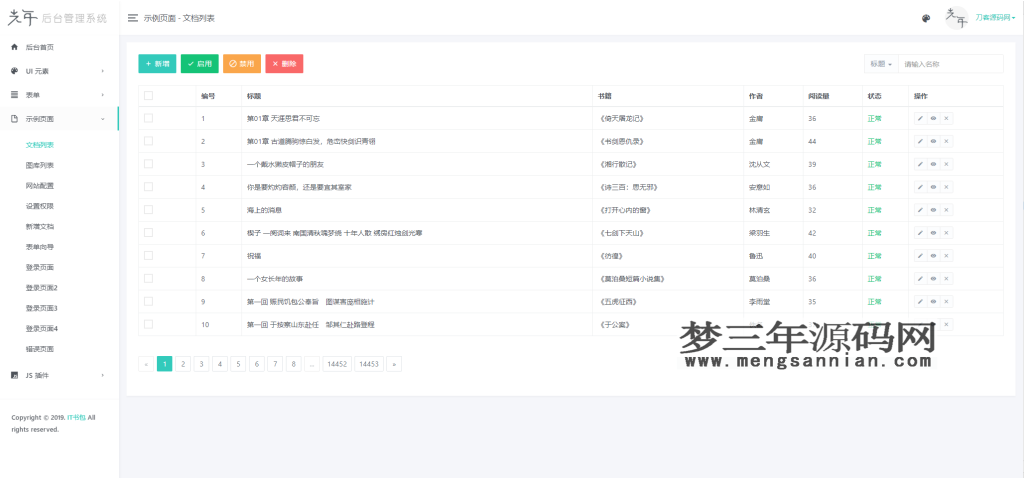Click the palette icon beside UI 元素
Viewport: 1024px width, 478px height.
(14, 71)
